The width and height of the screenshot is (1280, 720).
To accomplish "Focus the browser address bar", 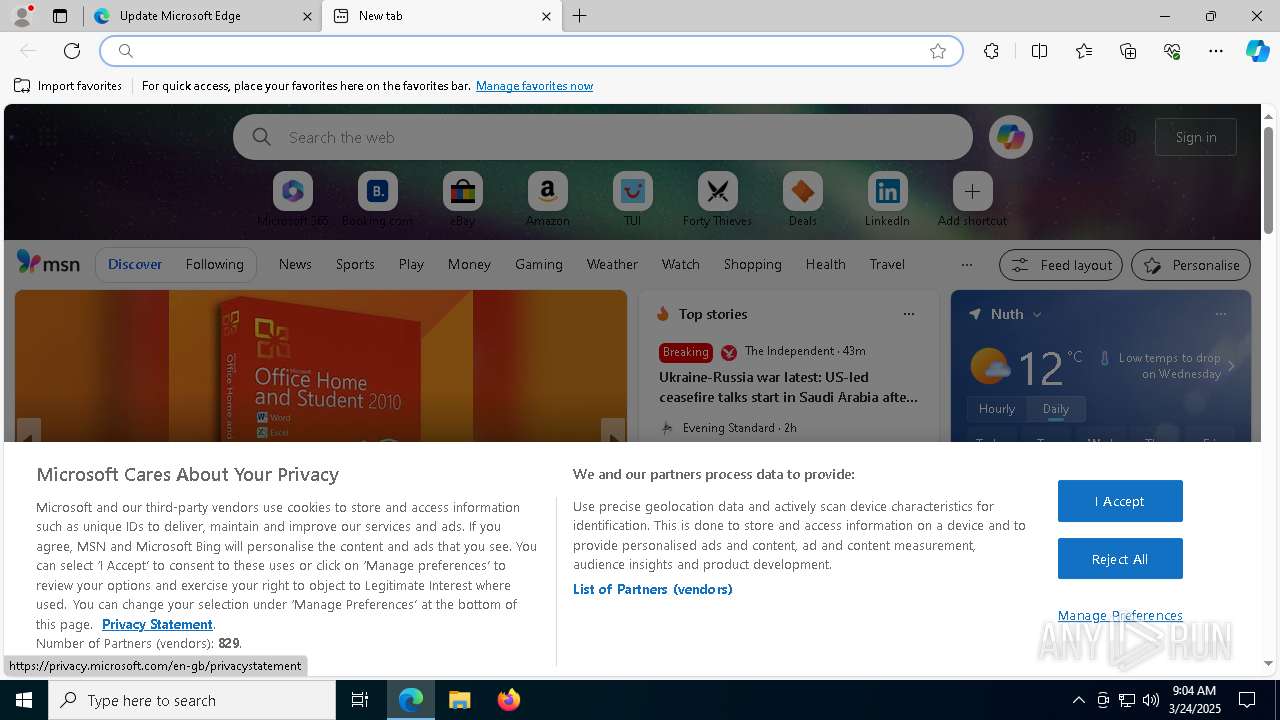I will (x=530, y=51).
